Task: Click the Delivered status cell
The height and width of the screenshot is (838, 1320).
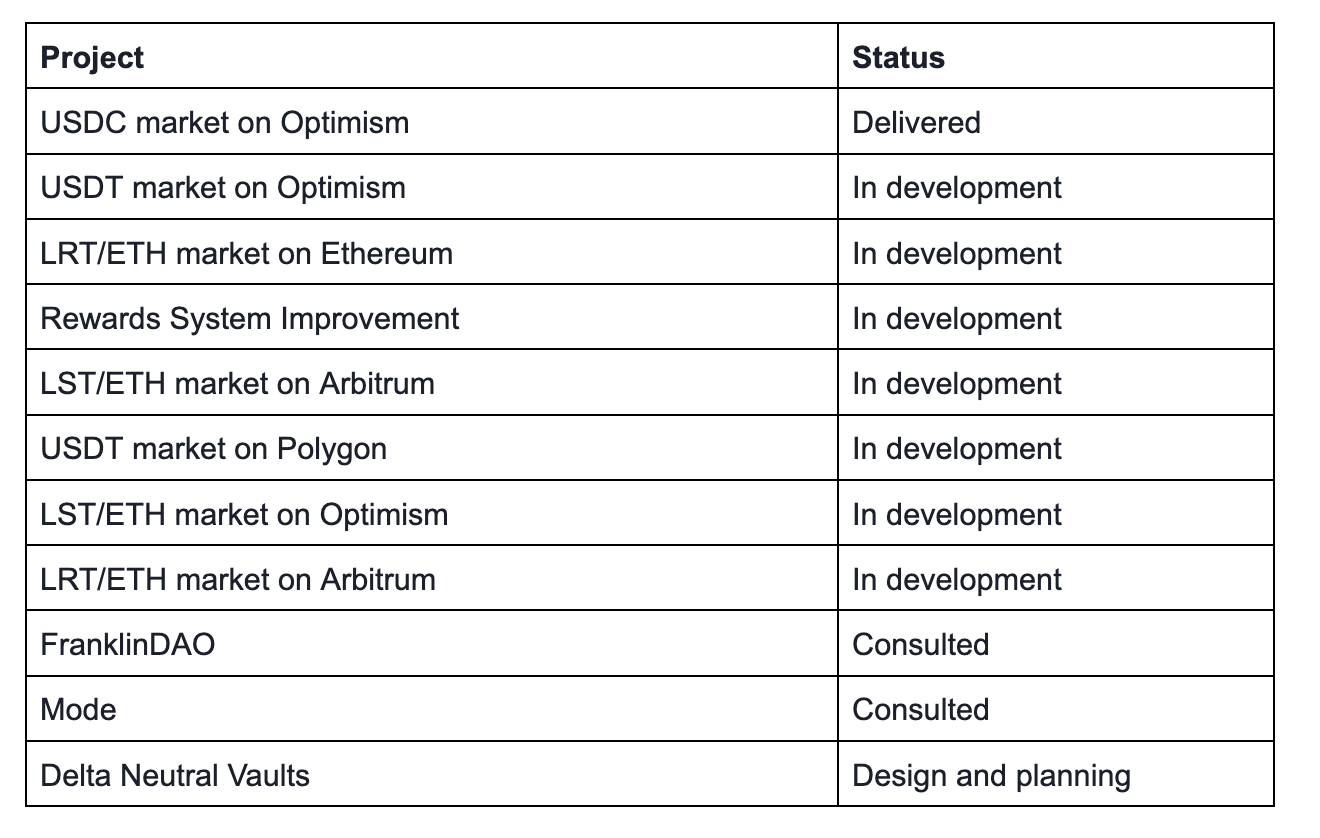Action: click(x=916, y=123)
